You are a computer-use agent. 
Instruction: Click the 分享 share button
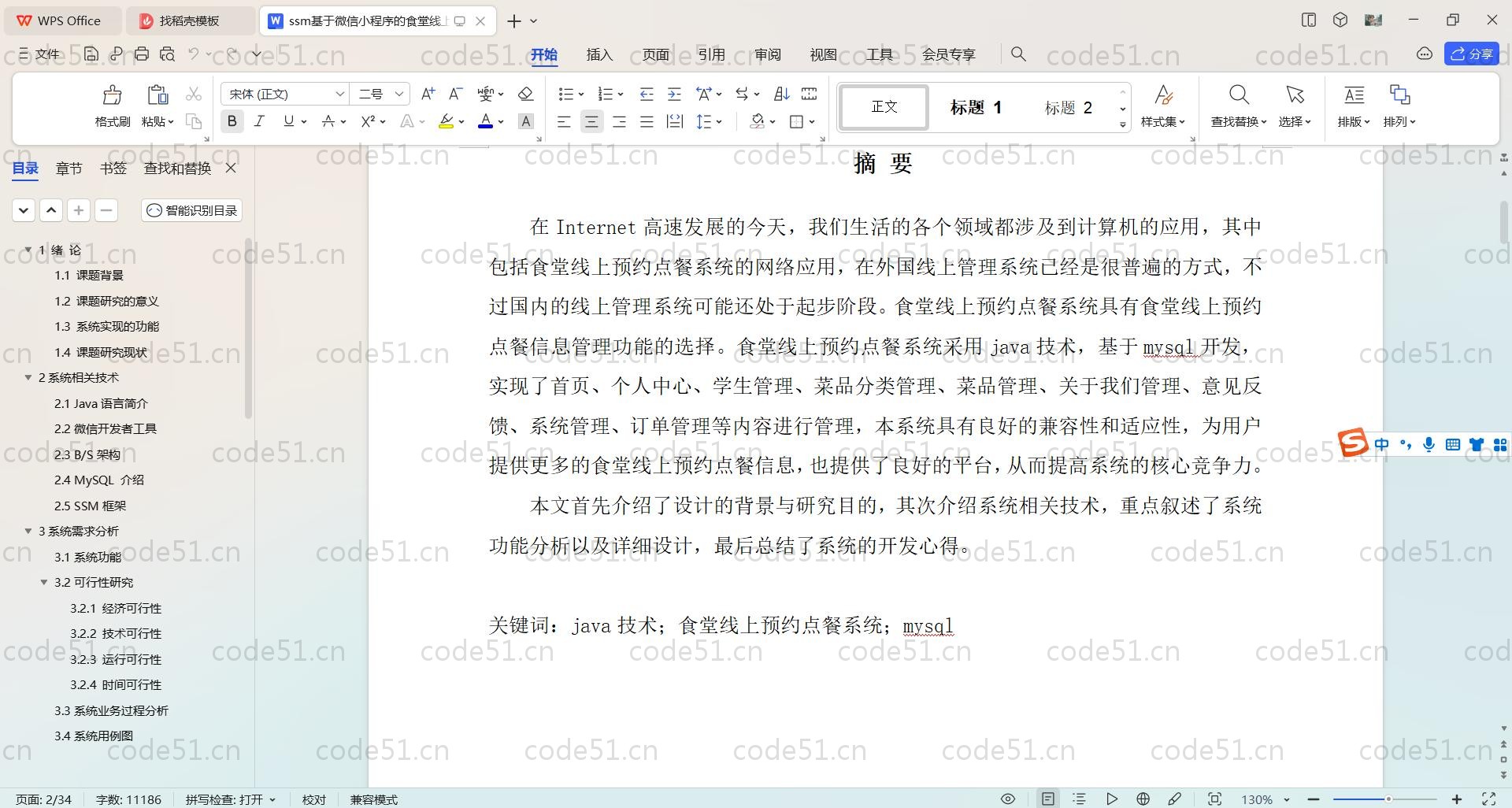[1471, 54]
